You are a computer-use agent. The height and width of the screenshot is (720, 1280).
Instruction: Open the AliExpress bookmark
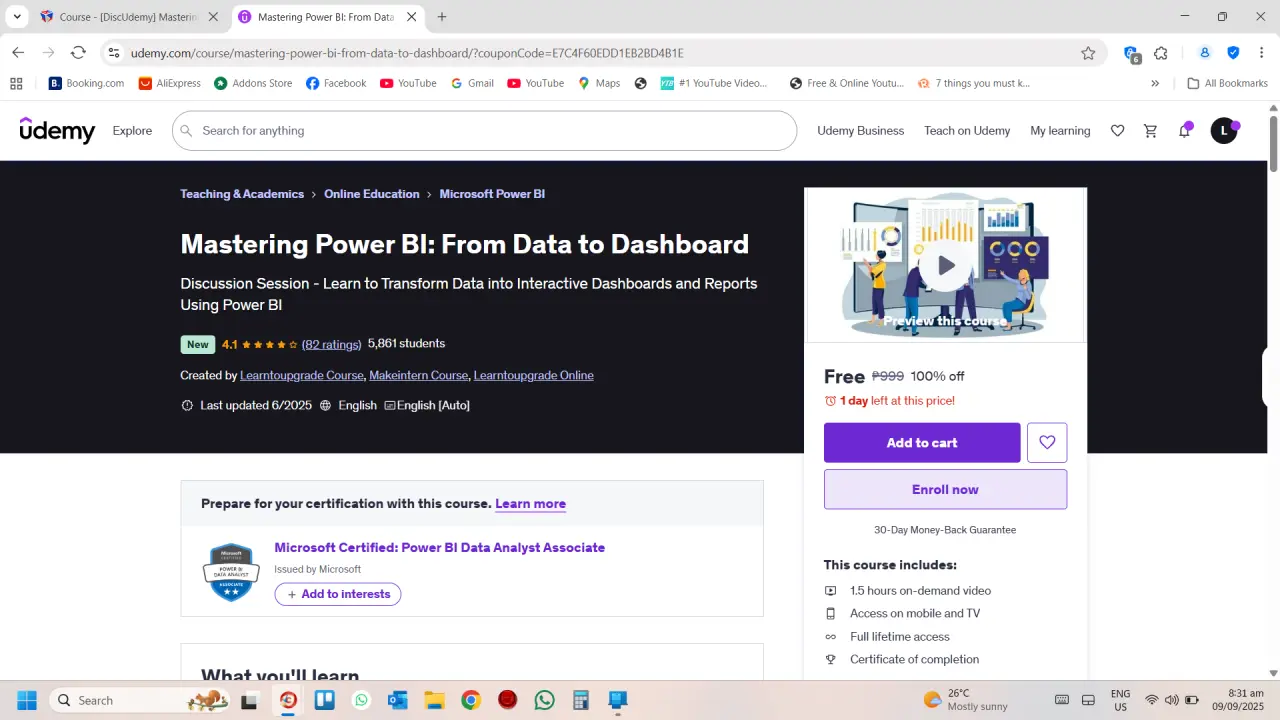coord(170,83)
